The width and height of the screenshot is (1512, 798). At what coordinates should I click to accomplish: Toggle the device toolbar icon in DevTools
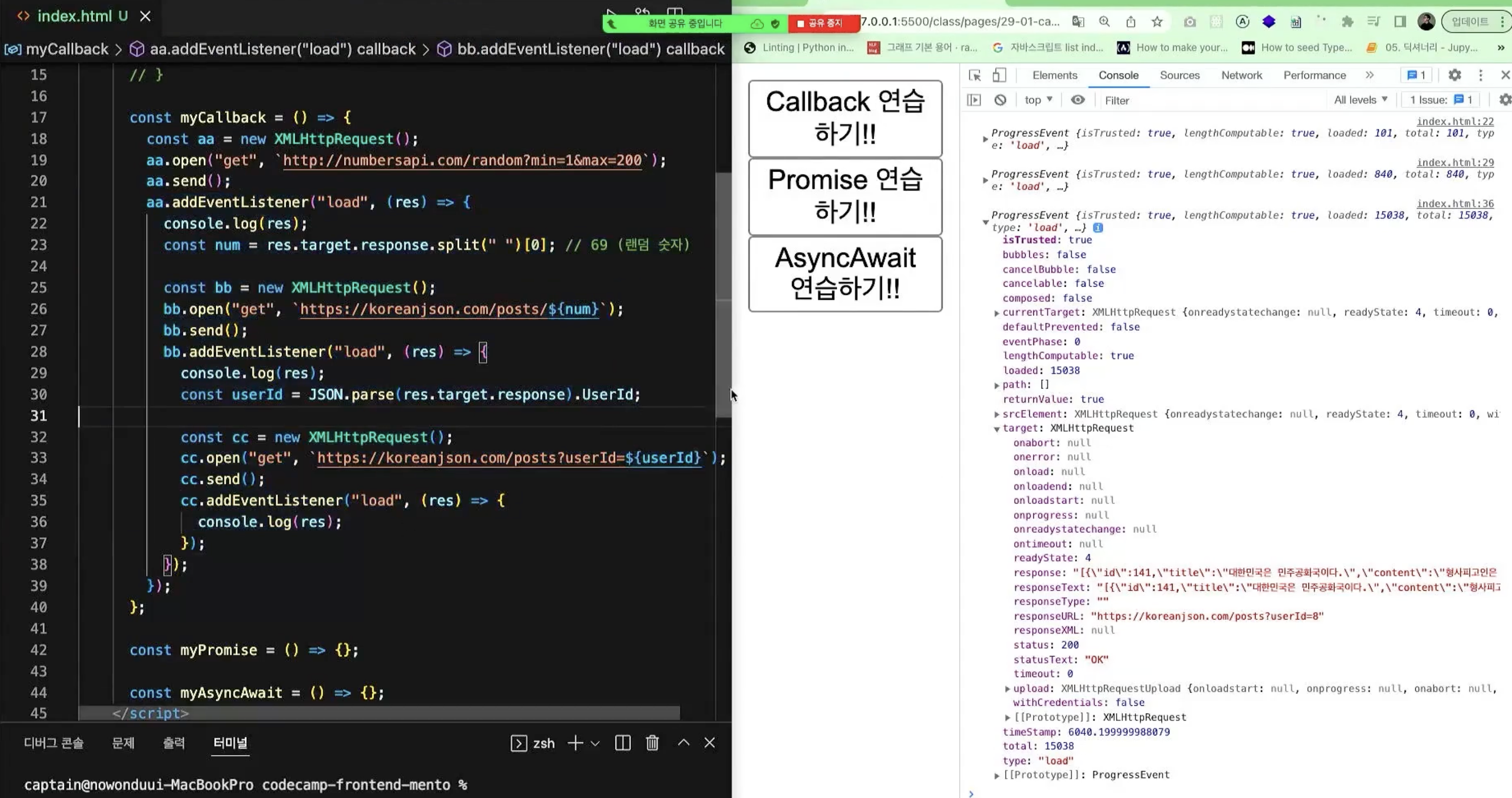(x=999, y=75)
